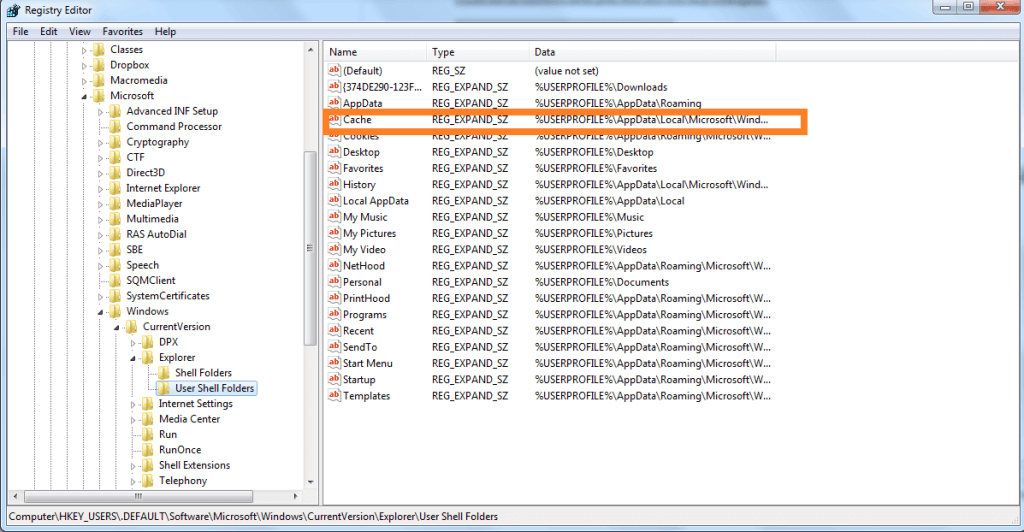Screen dimensions: 1024x532
Task: Select the RunOnce key
Action: click(x=180, y=450)
